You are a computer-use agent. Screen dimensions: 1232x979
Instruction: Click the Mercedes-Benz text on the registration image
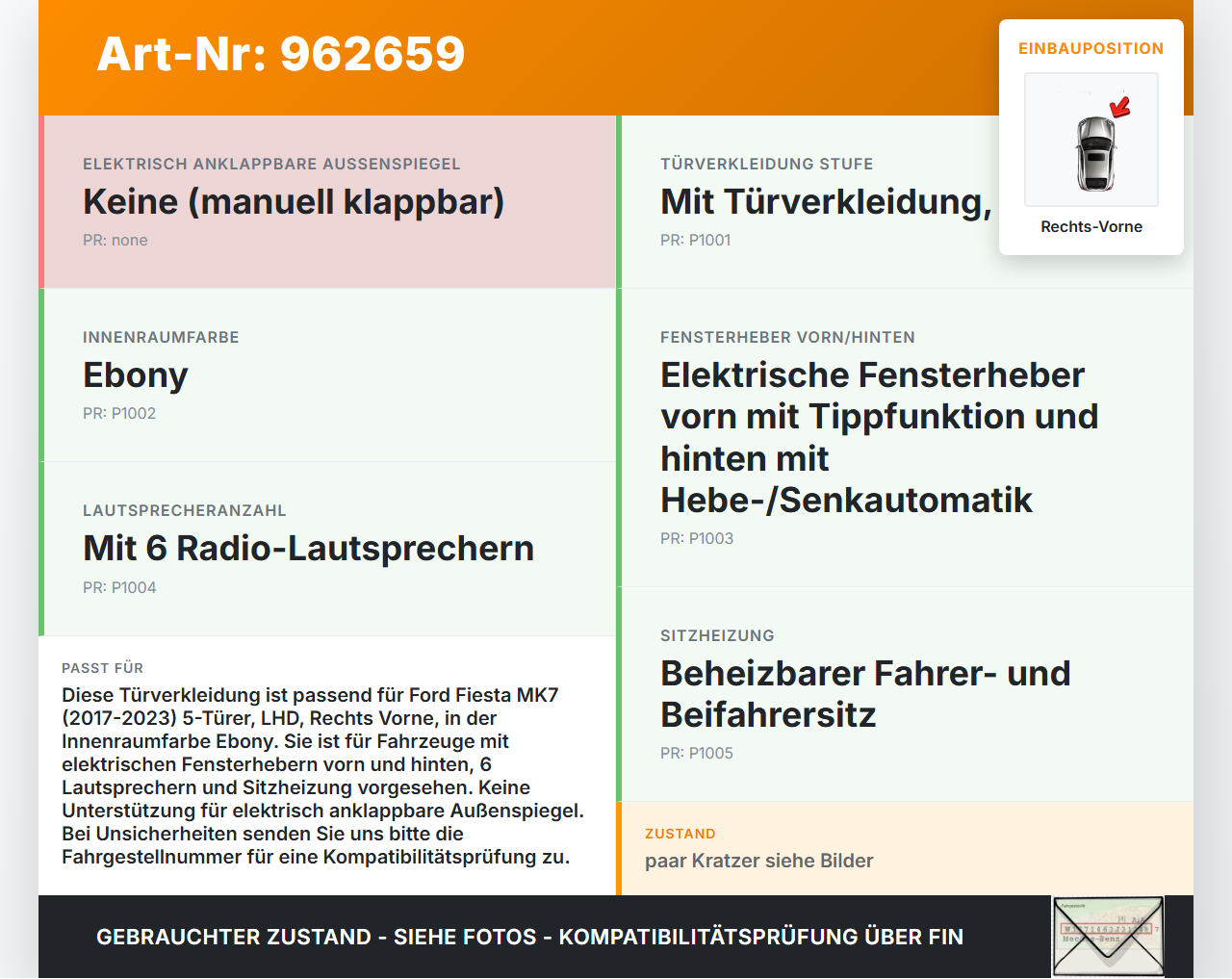[1091, 939]
